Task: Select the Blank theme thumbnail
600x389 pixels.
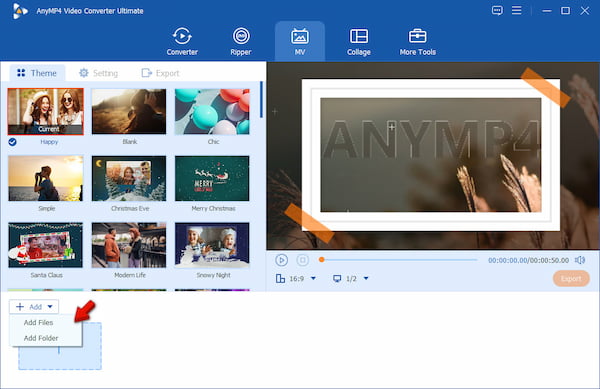Action: pos(129,111)
